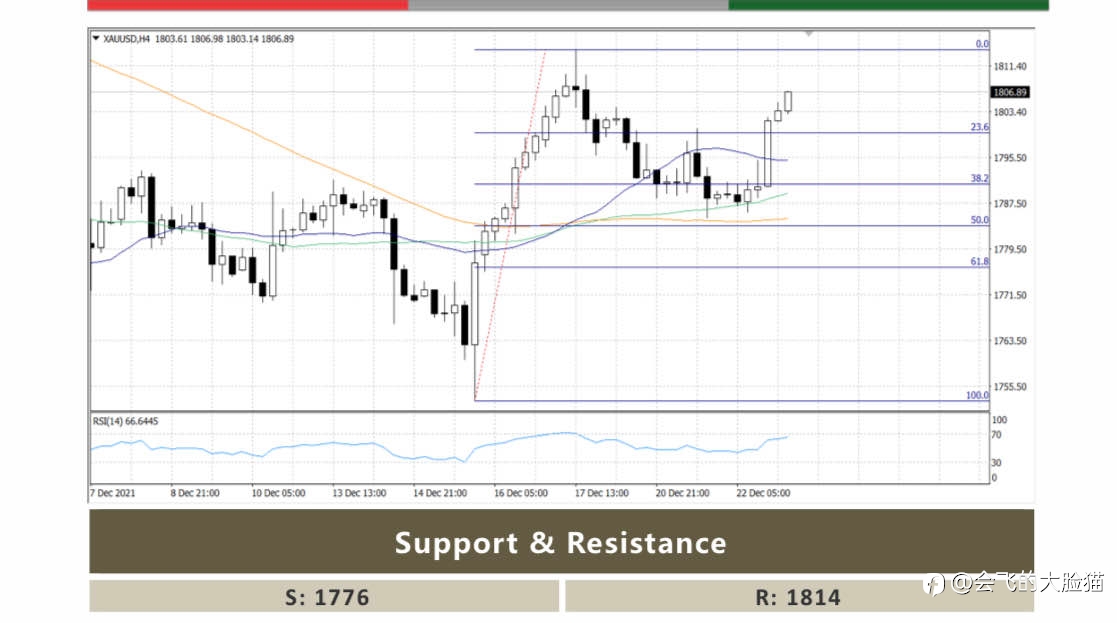The height and width of the screenshot is (623, 1117).
Task: Select the 50.0 Fibonacci level label
Action: click(980, 220)
